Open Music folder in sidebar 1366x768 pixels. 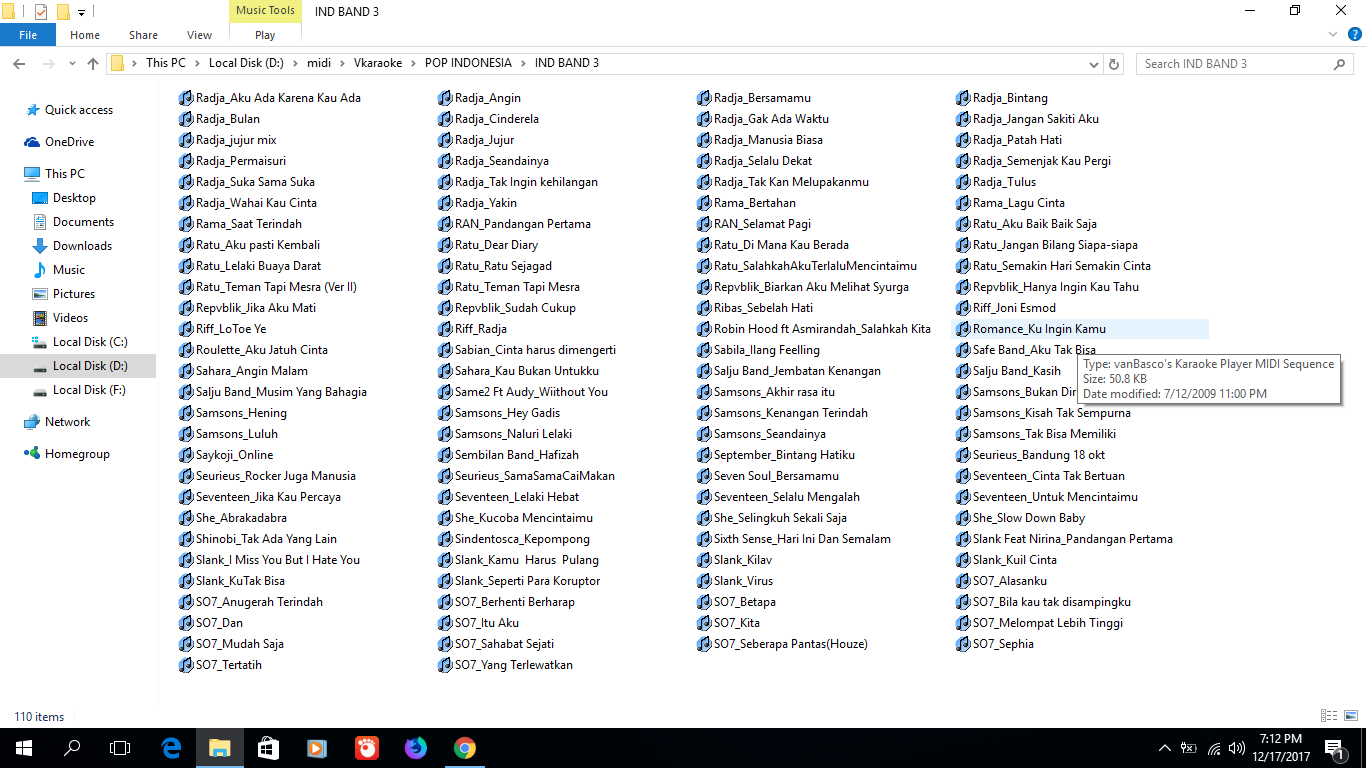(x=69, y=270)
